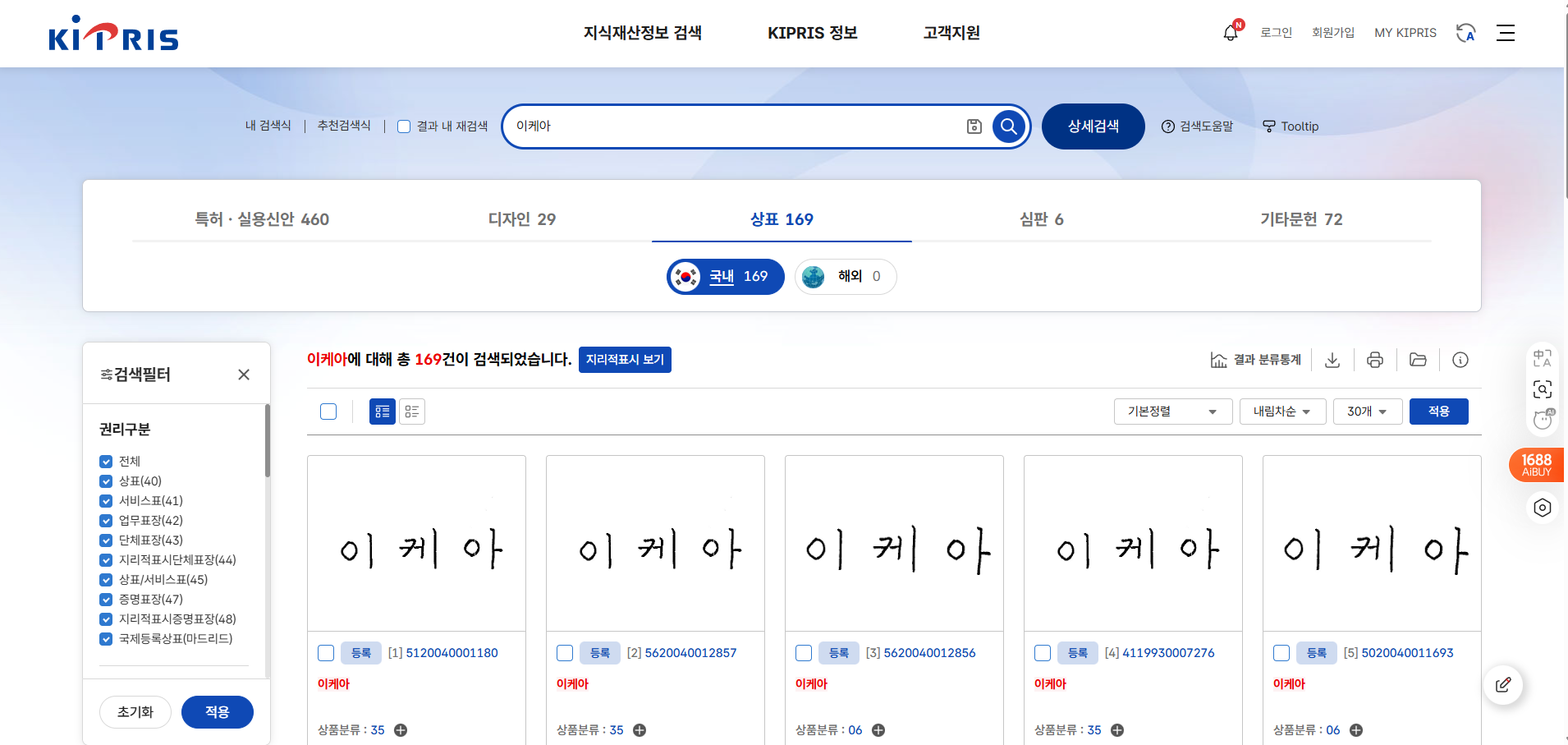Uncheck 상표(40) filter

106,481
